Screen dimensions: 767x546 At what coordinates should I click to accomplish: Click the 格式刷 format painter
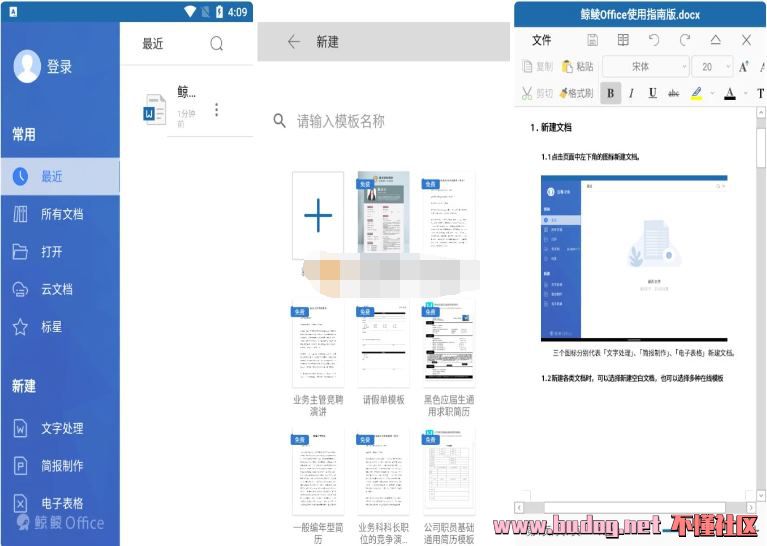tap(577, 93)
